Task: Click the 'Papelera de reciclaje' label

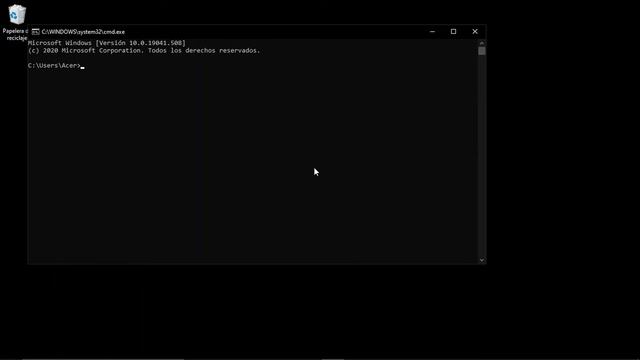Action: click(x=15, y=35)
